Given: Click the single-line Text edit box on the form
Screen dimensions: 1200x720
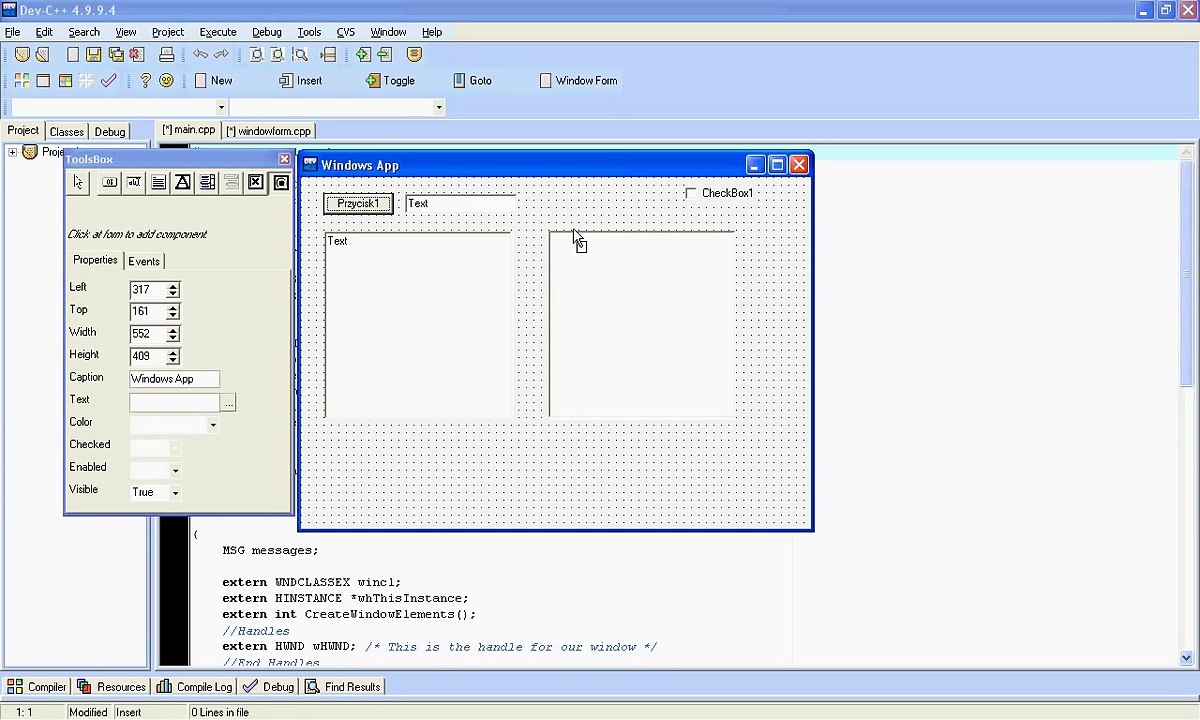Looking at the screenshot, I should (x=460, y=204).
